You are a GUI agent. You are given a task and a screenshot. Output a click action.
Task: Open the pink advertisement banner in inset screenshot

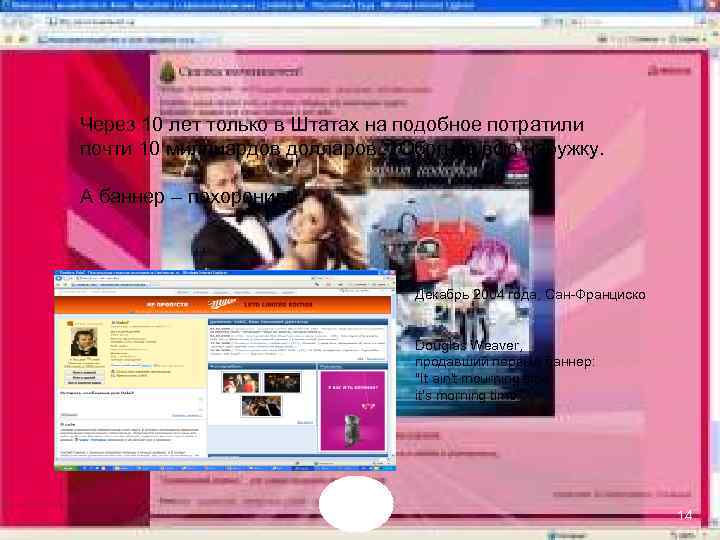coord(353,411)
